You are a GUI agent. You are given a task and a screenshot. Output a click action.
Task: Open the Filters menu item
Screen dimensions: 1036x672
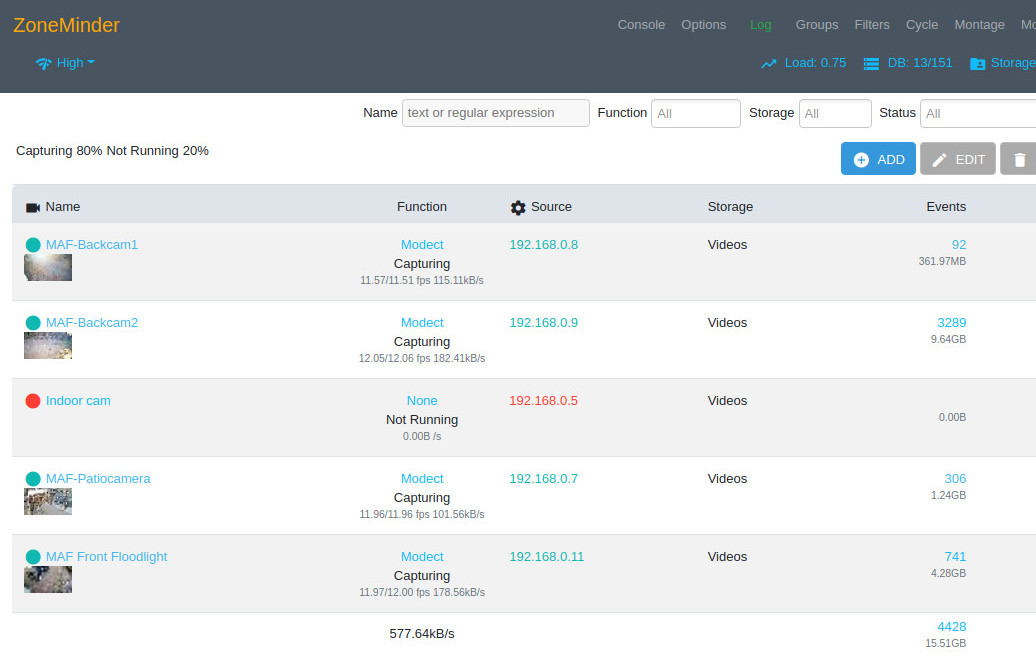pyautogui.click(x=871, y=25)
